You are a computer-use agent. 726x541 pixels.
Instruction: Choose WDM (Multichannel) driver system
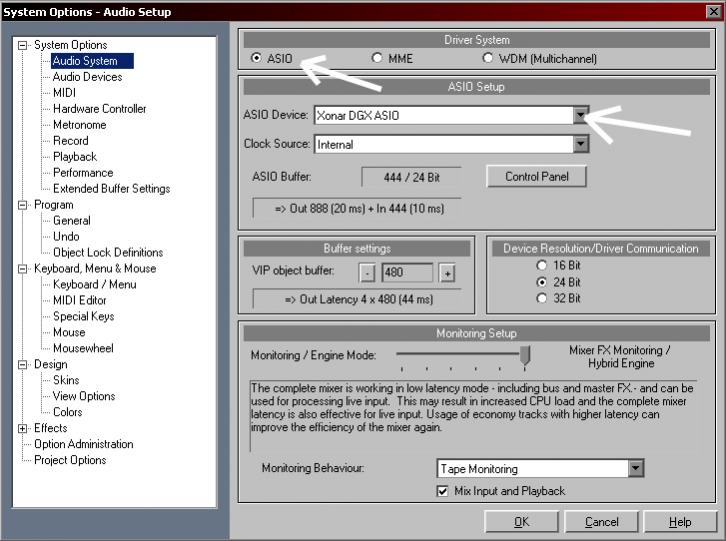pos(488,58)
